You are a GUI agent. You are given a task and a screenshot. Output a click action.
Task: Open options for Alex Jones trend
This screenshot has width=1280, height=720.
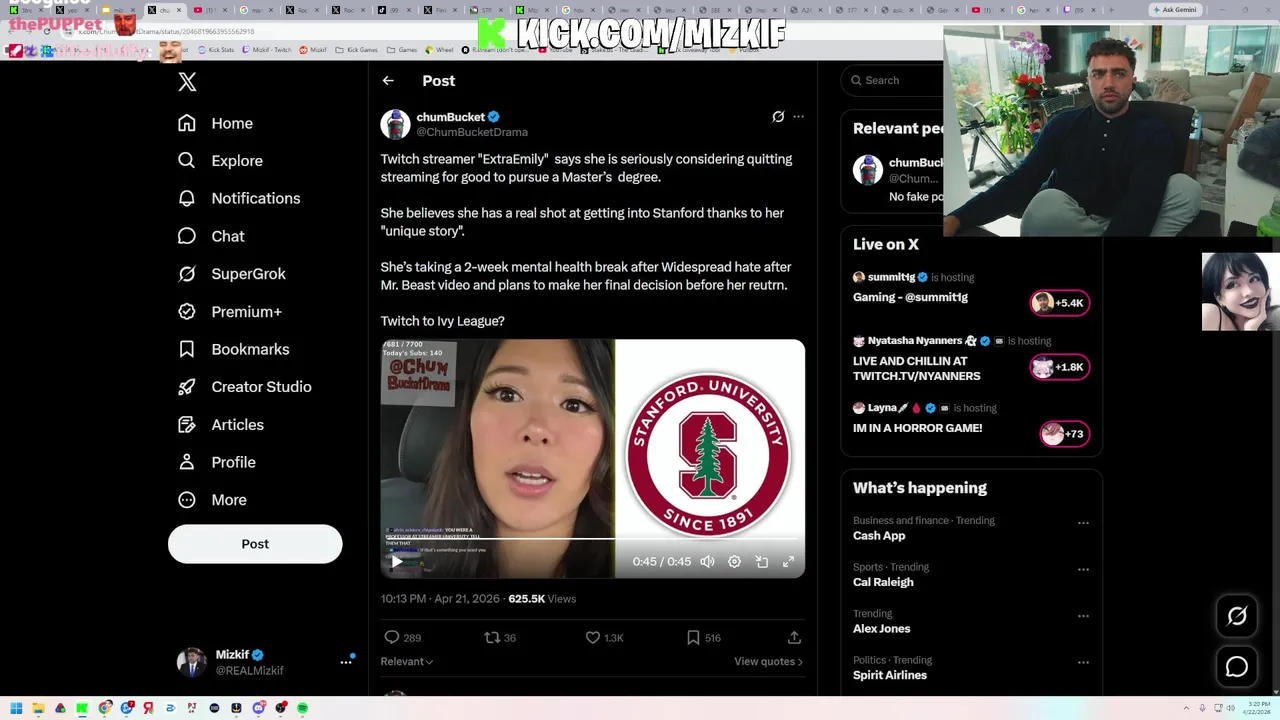(1083, 616)
